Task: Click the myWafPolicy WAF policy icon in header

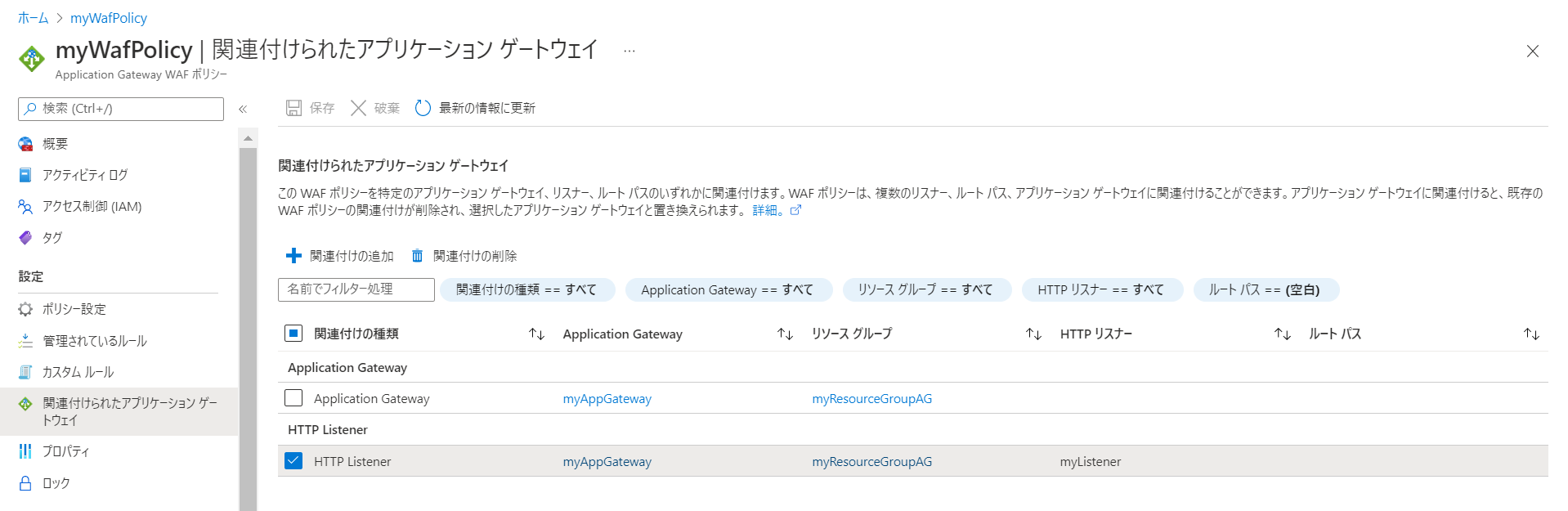Action: (31, 59)
